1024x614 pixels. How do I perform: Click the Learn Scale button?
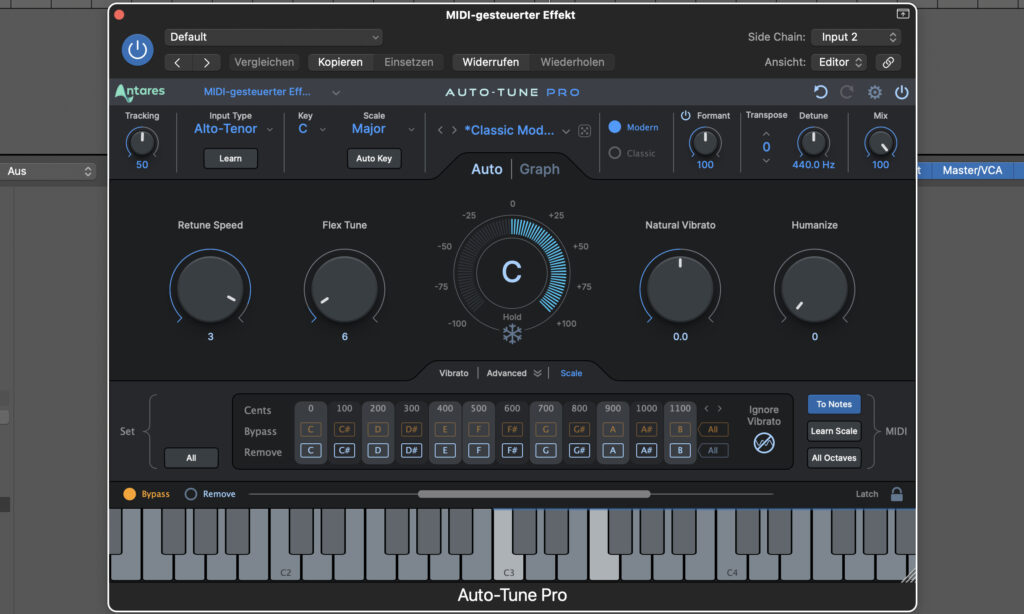pos(834,431)
